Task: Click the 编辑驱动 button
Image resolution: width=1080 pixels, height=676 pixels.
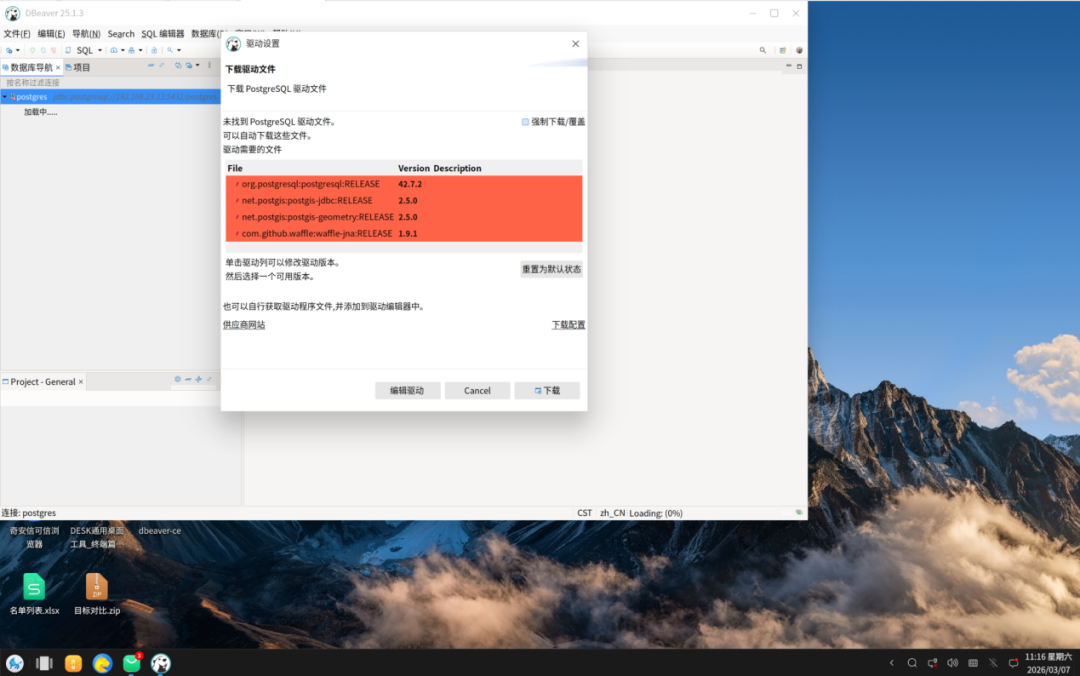Action: (x=407, y=391)
